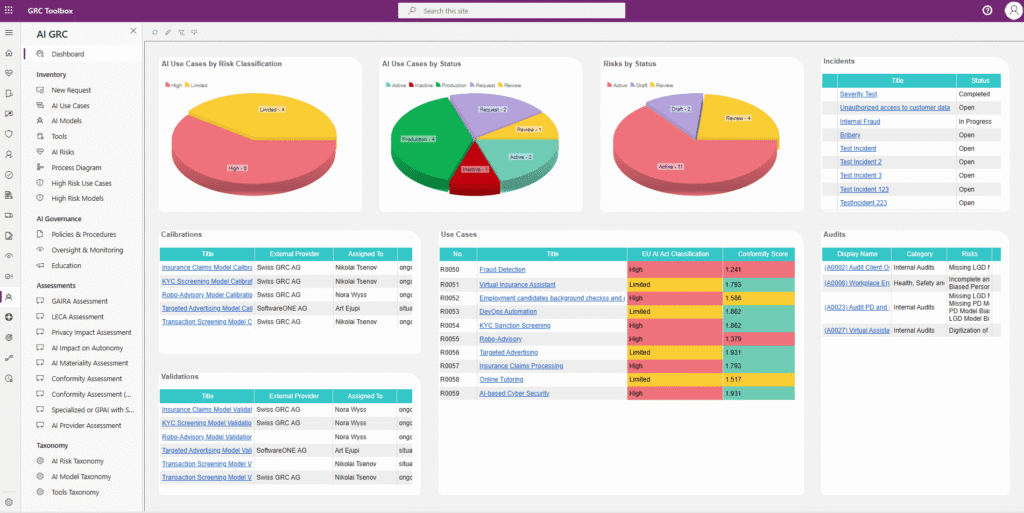
Task: Open the help question mark icon
Action: [987, 10]
